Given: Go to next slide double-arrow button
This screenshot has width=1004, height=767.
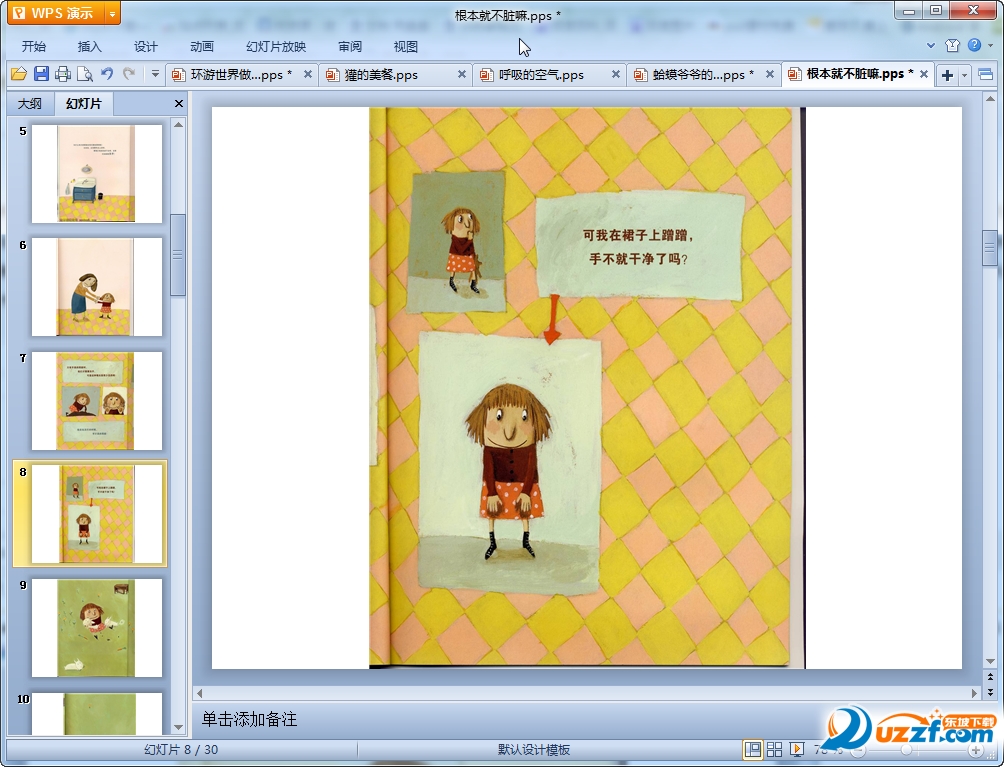Looking at the screenshot, I should (990, 692).
